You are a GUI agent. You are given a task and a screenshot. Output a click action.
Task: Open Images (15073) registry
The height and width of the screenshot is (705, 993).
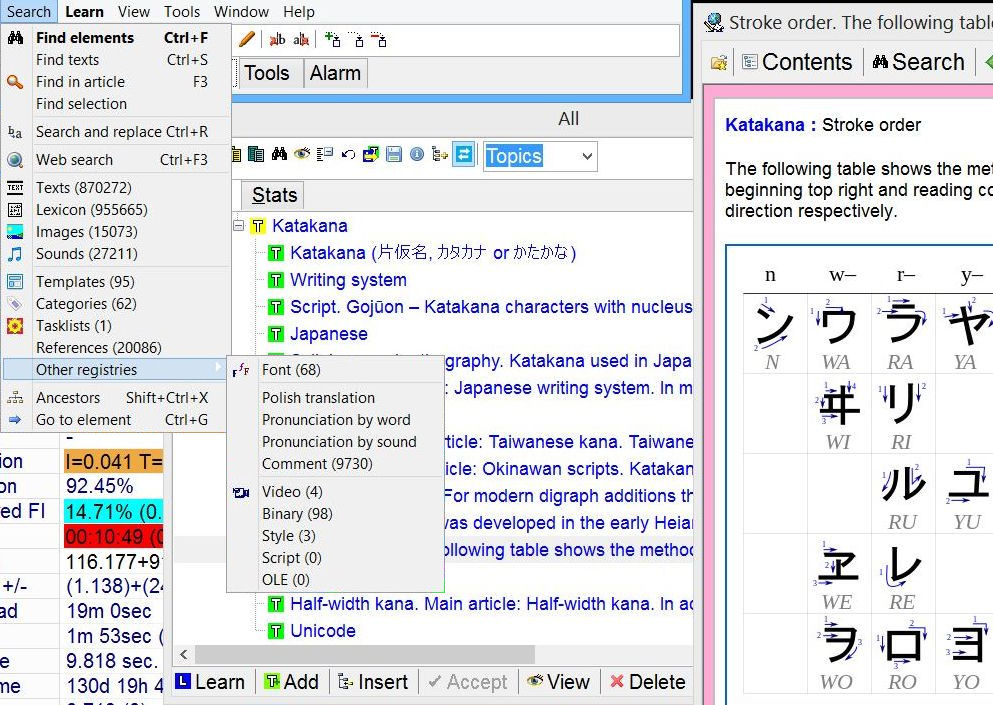116,232
